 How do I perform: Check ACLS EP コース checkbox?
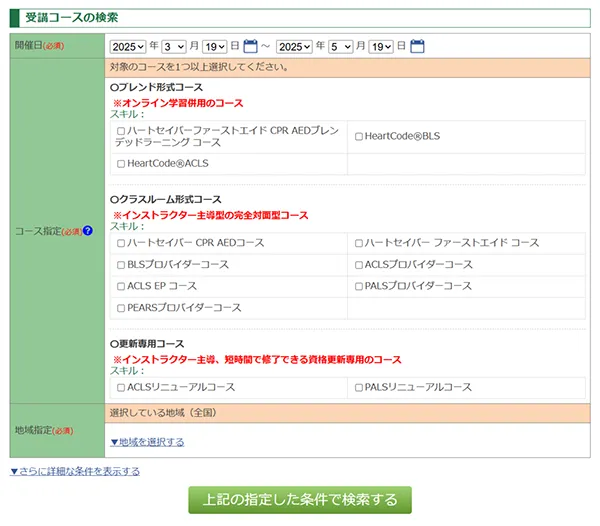point(121,286)
